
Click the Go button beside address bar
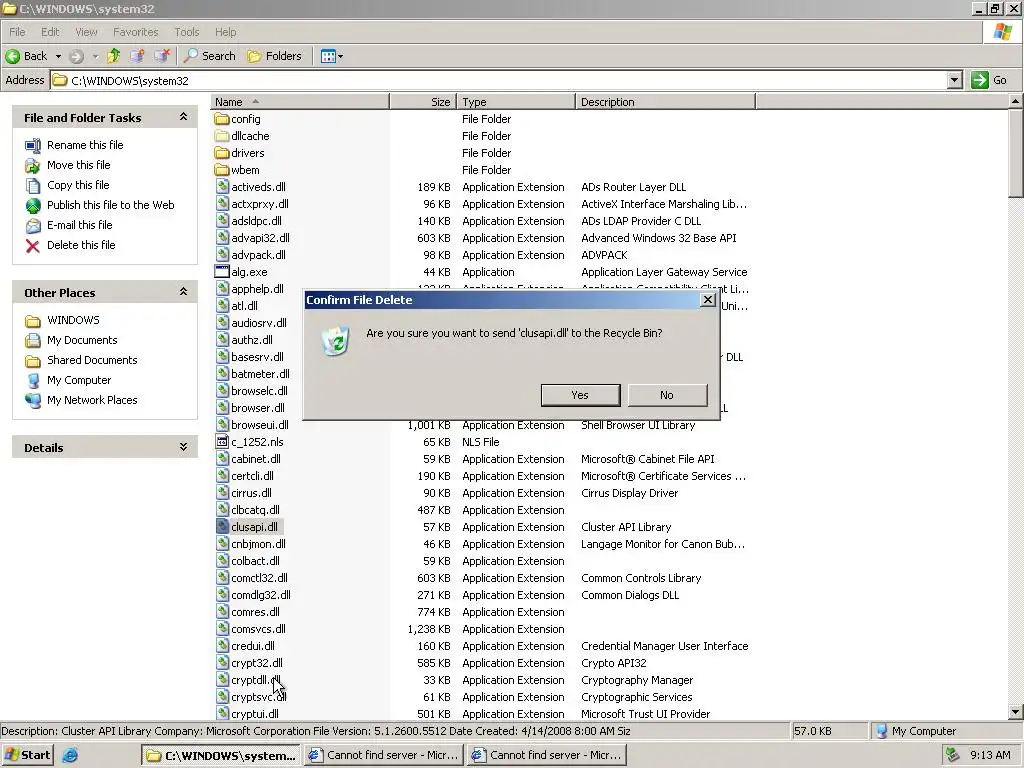989,80
